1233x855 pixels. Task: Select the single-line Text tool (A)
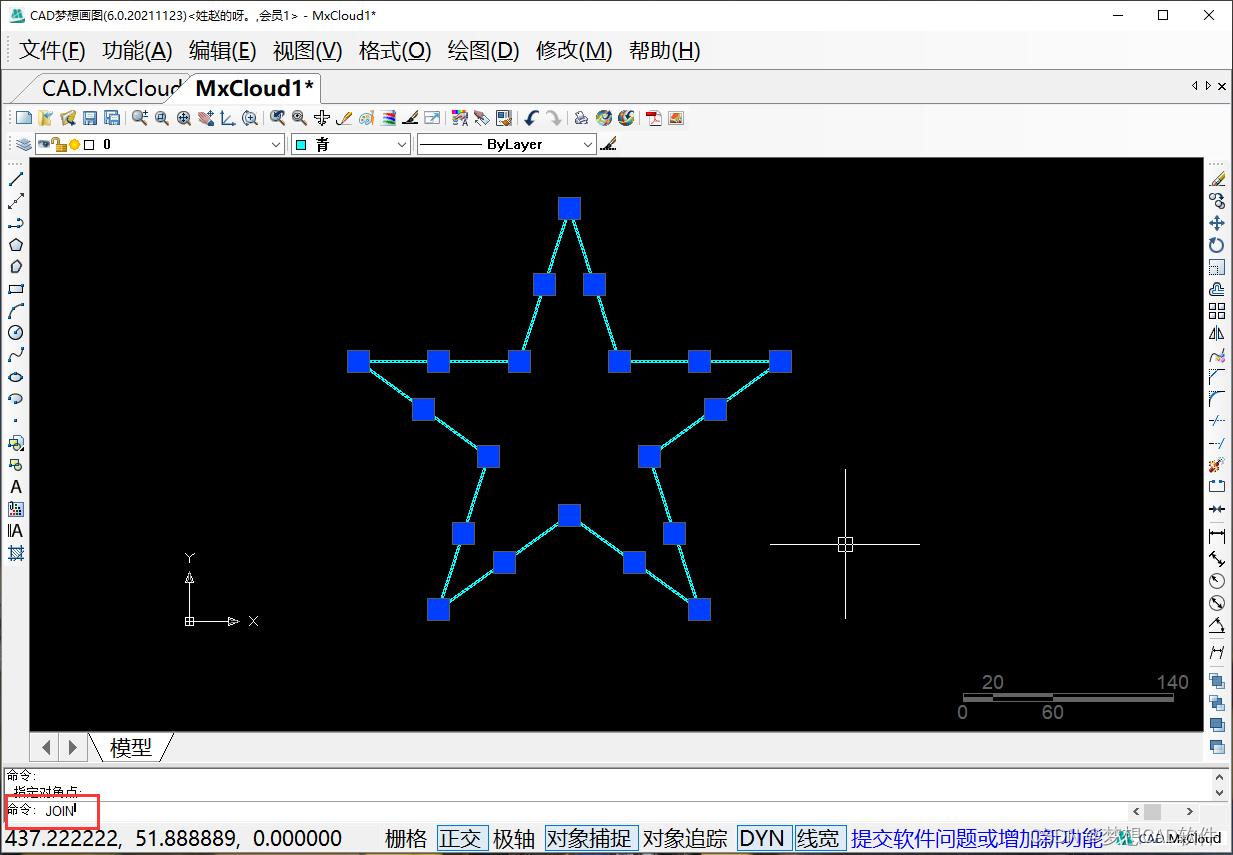coord(16,487)
